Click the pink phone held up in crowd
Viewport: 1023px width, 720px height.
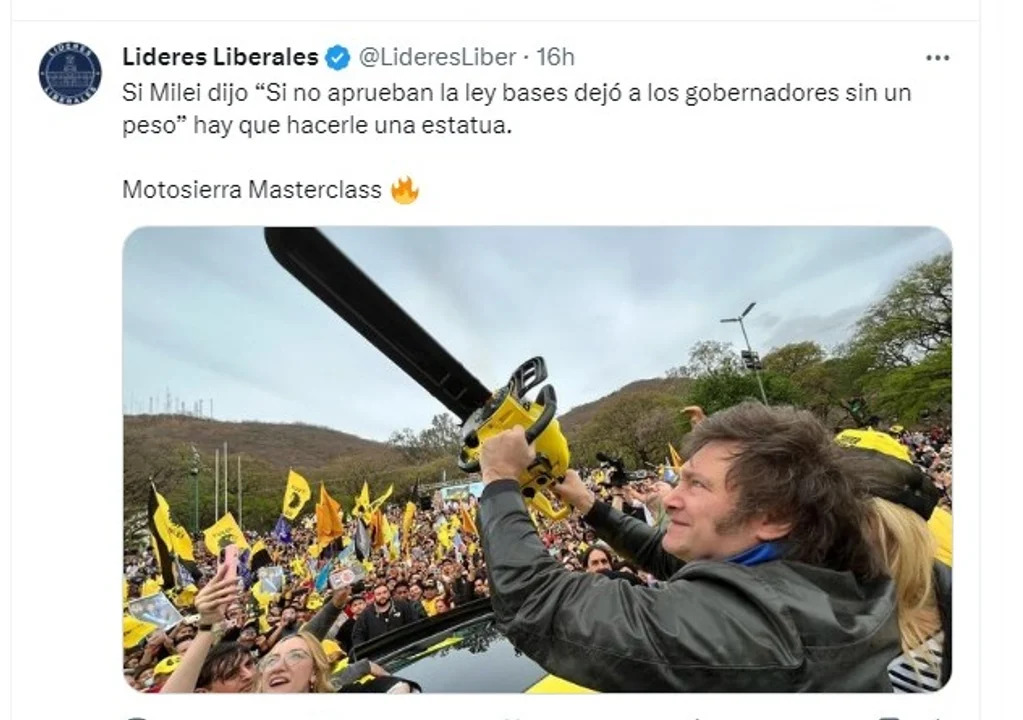[x=231, y=561]
